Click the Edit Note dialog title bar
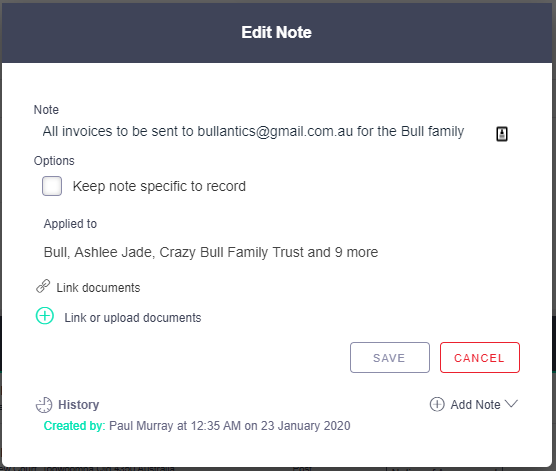The height and width of the screenshot is (471, 556). [277, 33]
